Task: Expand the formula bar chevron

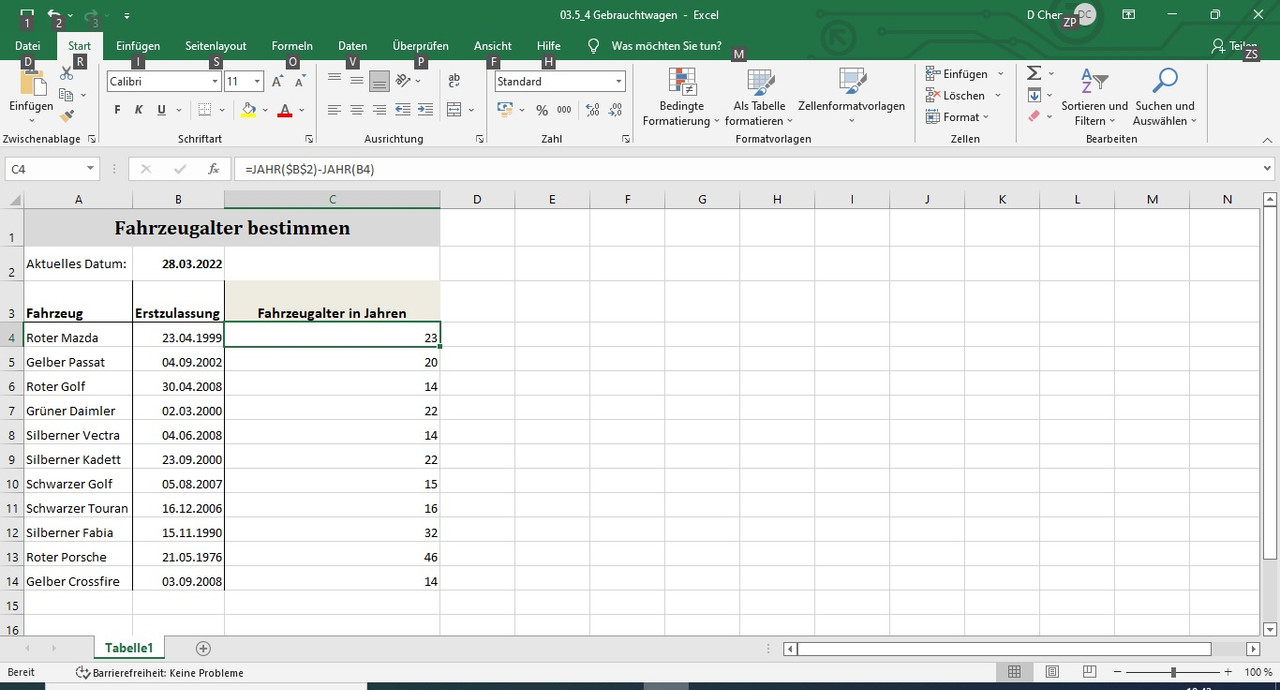Action: [1268, 169]
